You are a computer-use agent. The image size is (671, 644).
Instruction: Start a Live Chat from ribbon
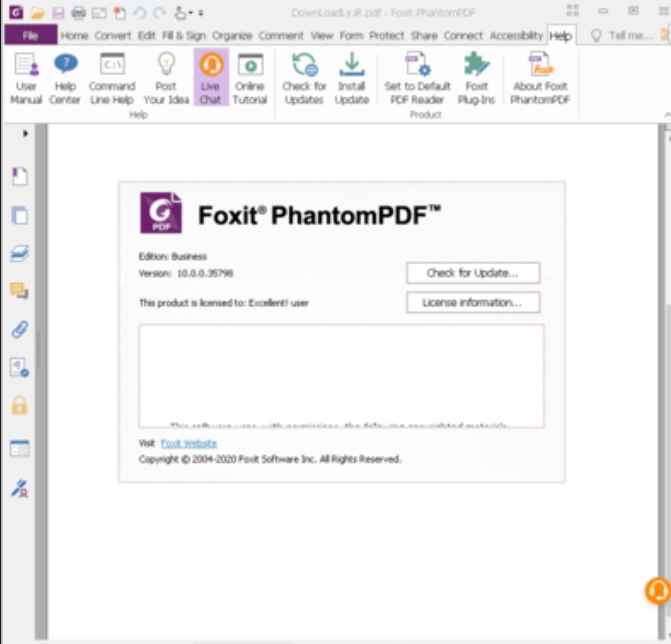pos(211,77)
